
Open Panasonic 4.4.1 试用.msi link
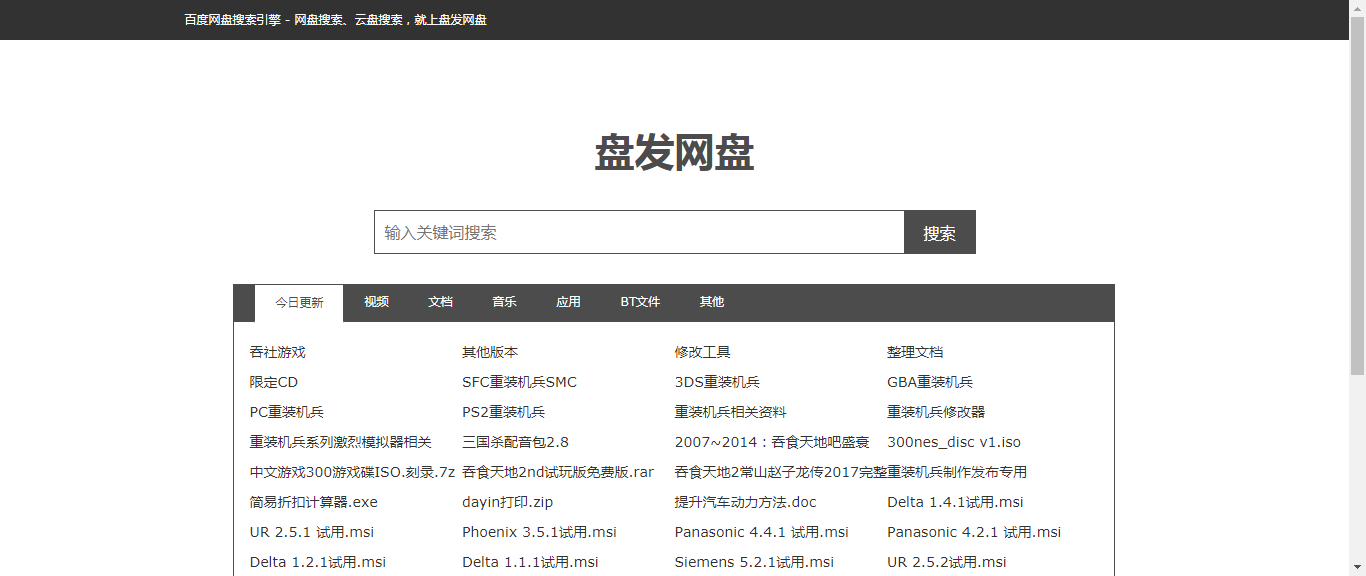(762, 532)
